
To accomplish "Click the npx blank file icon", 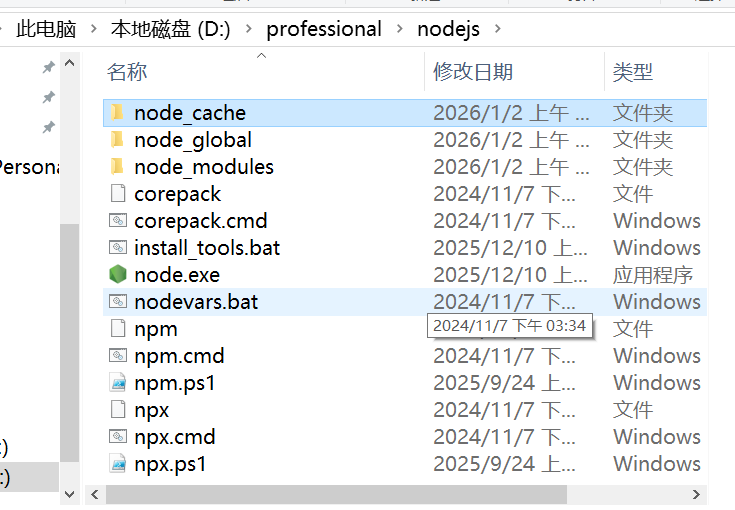I will click(x=118, y=409).
